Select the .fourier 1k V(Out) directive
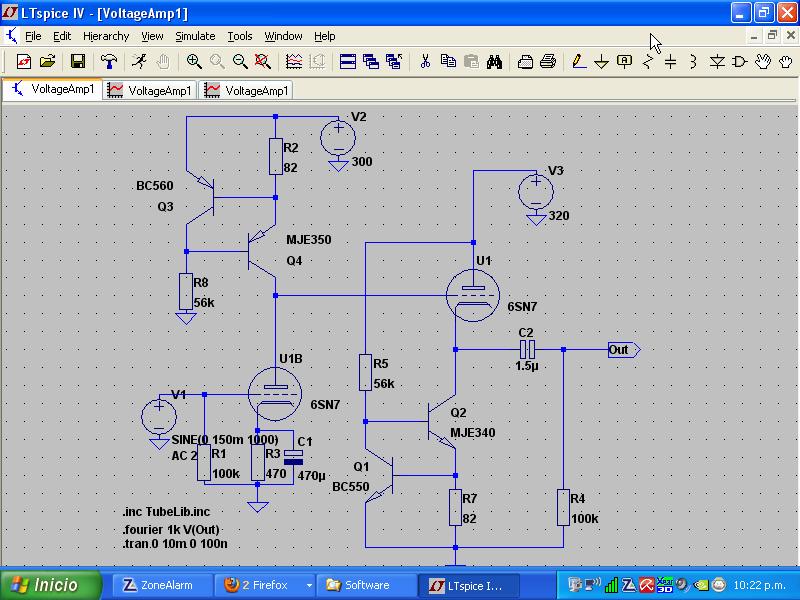The width and height of the screenshot is (800, 600). [x=171, y=530]
